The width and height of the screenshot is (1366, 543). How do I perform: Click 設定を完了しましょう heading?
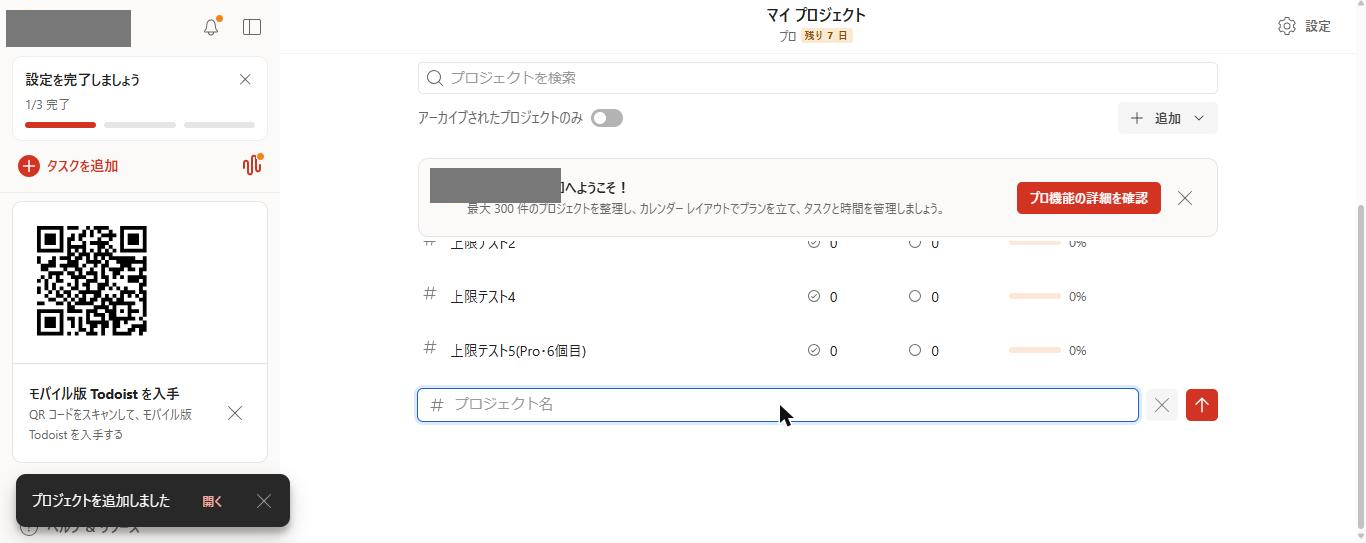[83, 80]
